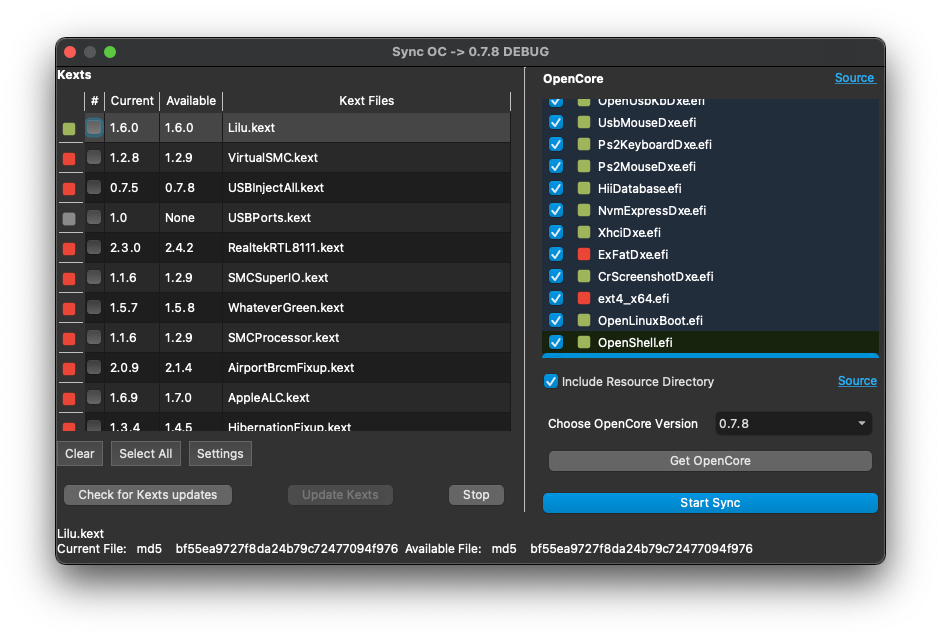Viewport: 941px width, 638px height.
Task: Tick the checkbox for USBPorts.kext
Action: coord(94,217)
